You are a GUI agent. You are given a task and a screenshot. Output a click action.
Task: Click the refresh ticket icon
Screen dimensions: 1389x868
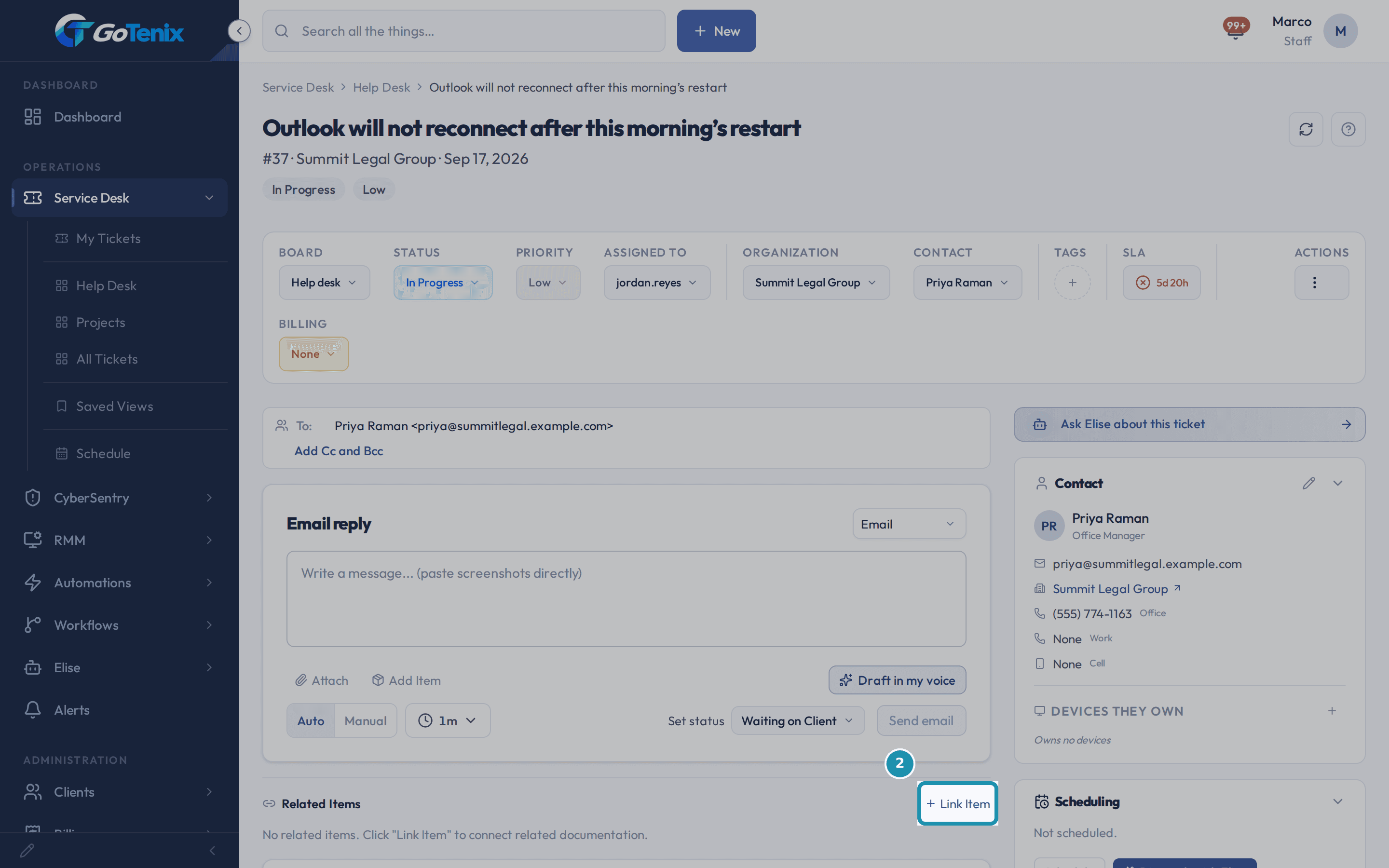point(1306,129)
